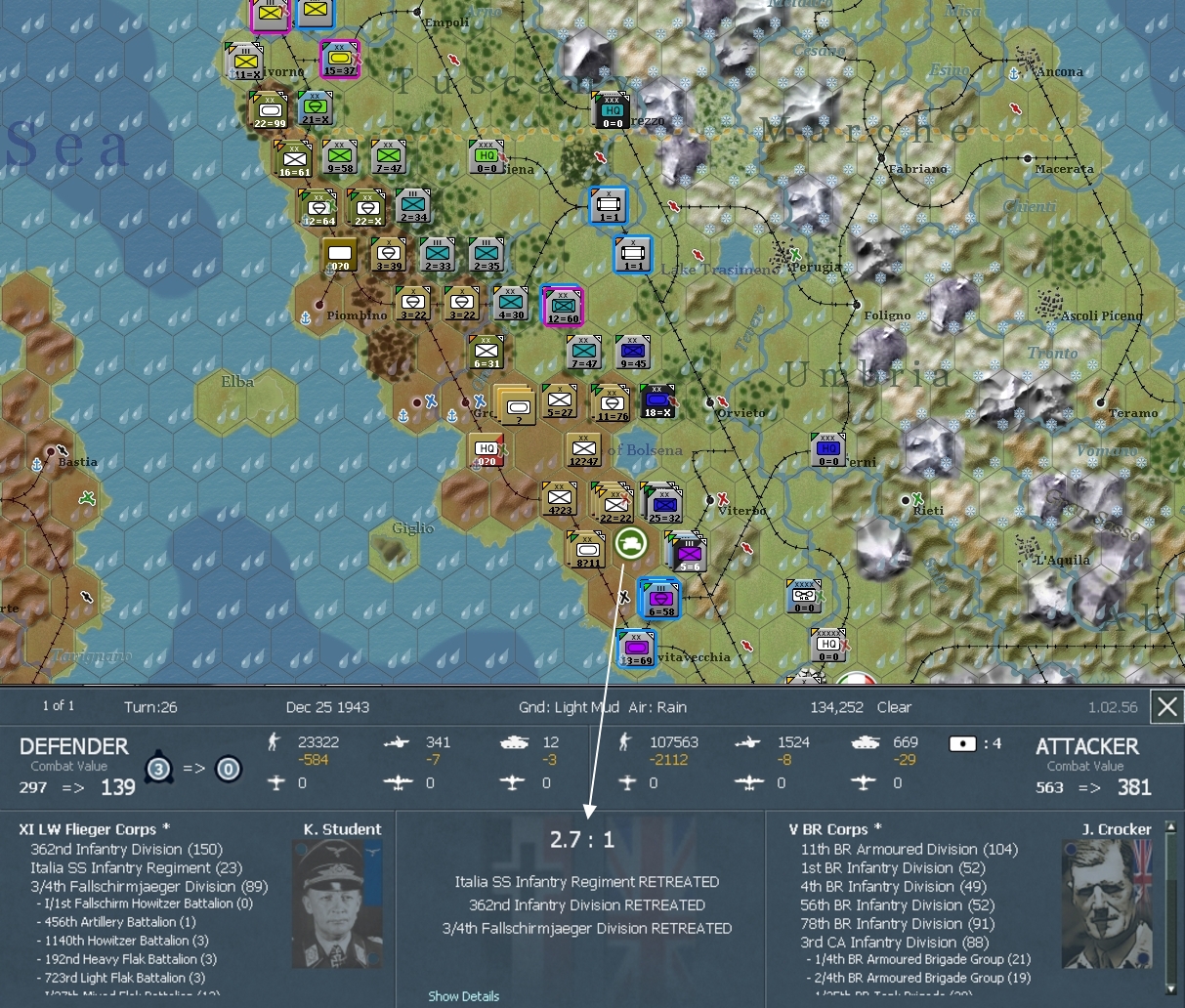The height and width of the screenshot is (1008, 1185).
Task: Click Italia SS Infantry Regiment (23) row
Action: [x=136, y=867]
